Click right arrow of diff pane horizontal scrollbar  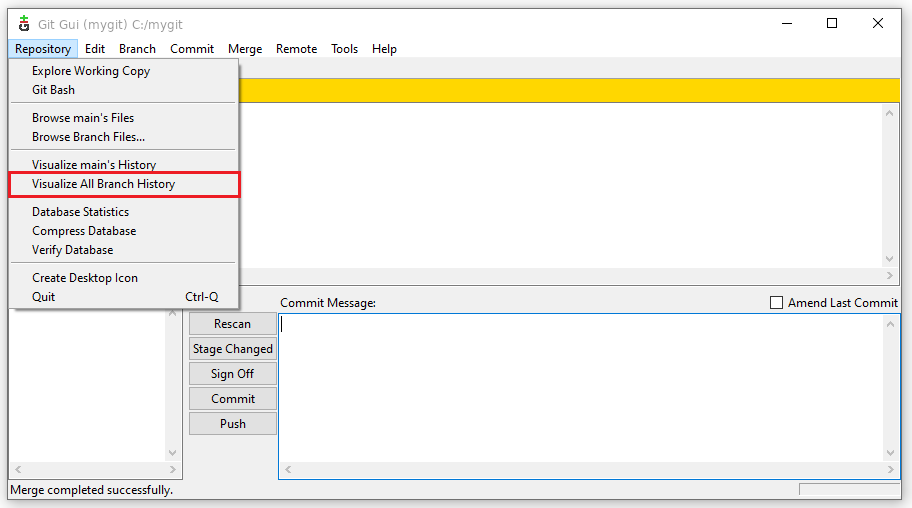pyautogui.click(x=889, y=276)
